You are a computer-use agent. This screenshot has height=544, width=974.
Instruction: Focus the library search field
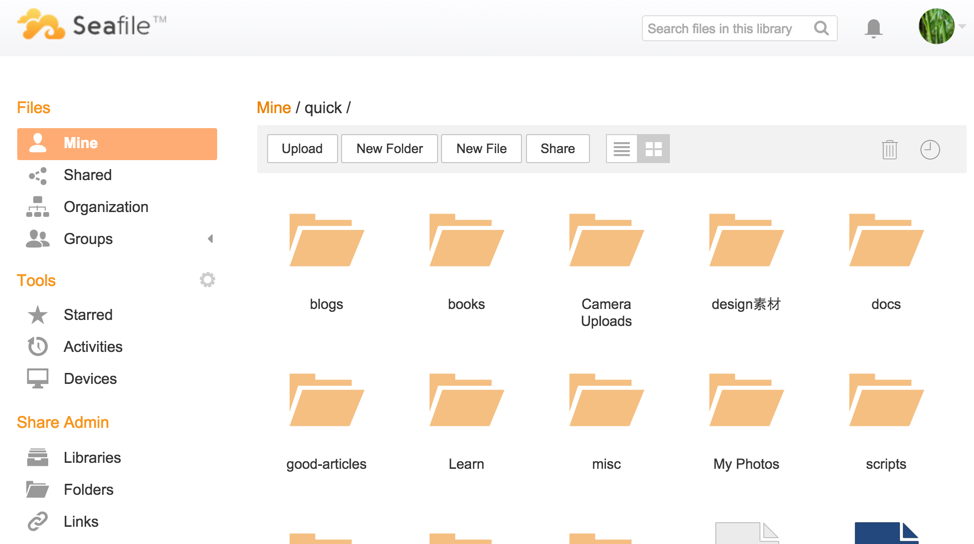739,29
